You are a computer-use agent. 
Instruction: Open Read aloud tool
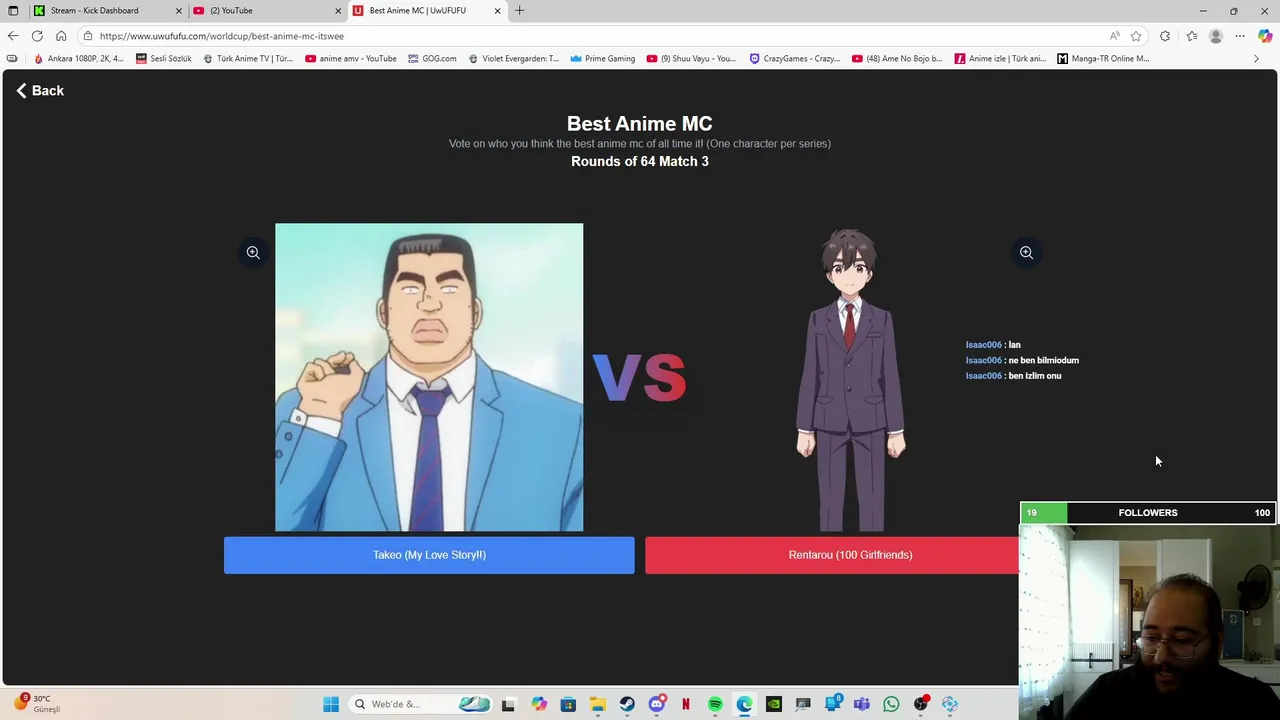coord(1114,36)
